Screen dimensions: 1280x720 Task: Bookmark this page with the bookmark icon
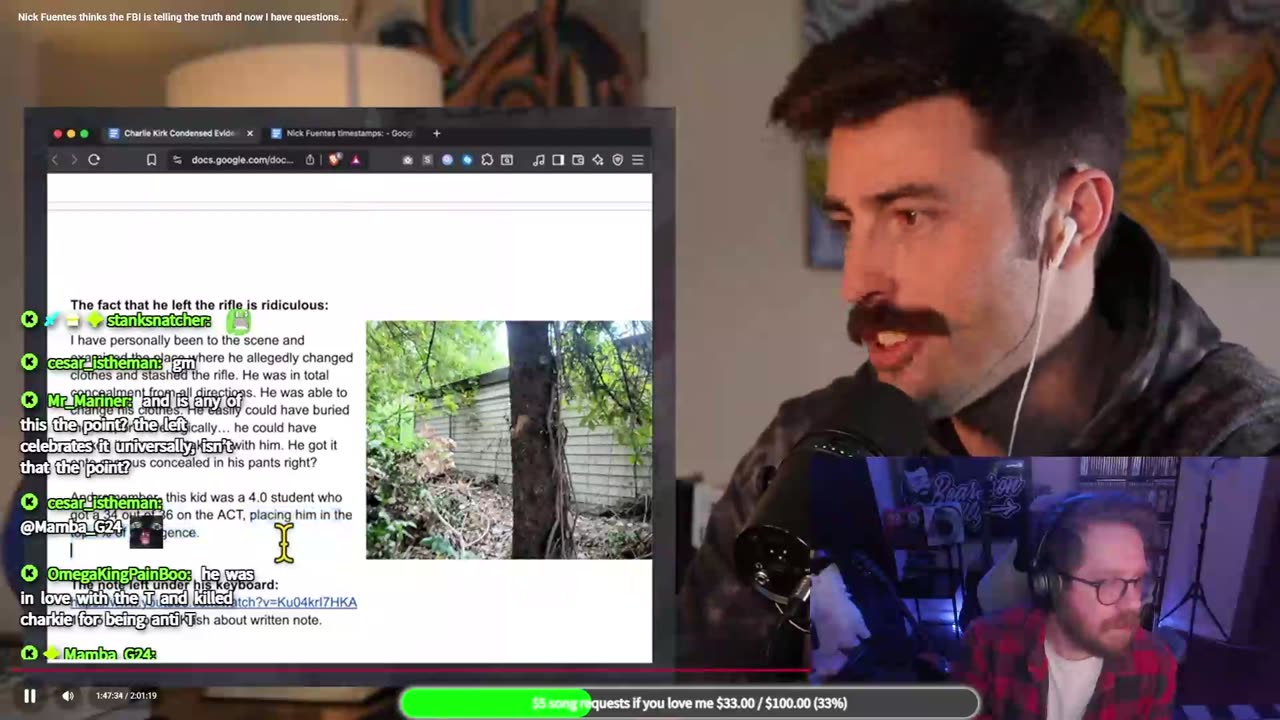151,160
